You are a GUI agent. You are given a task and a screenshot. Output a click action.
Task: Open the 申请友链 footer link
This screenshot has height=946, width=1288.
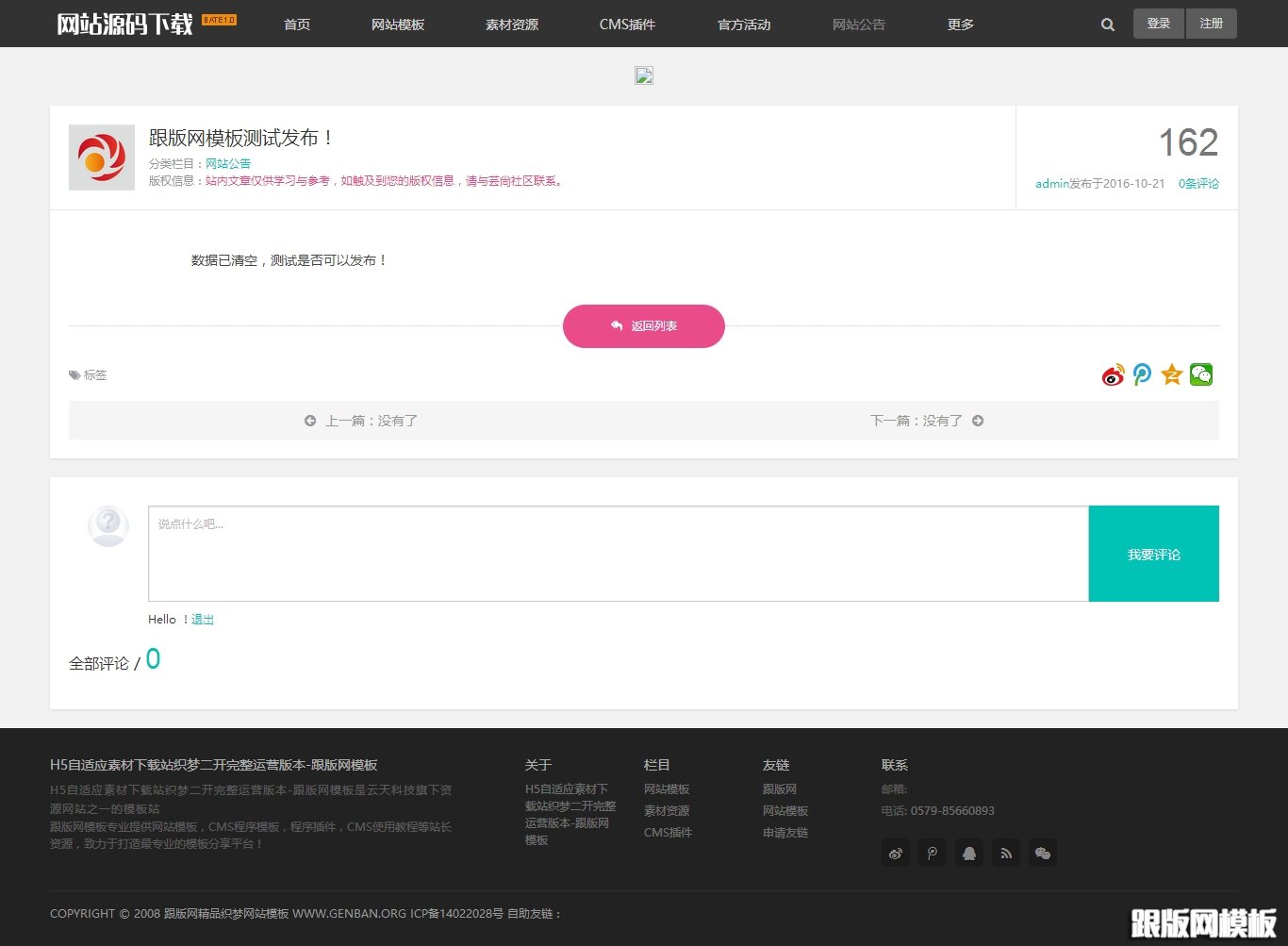click(785, 833)
